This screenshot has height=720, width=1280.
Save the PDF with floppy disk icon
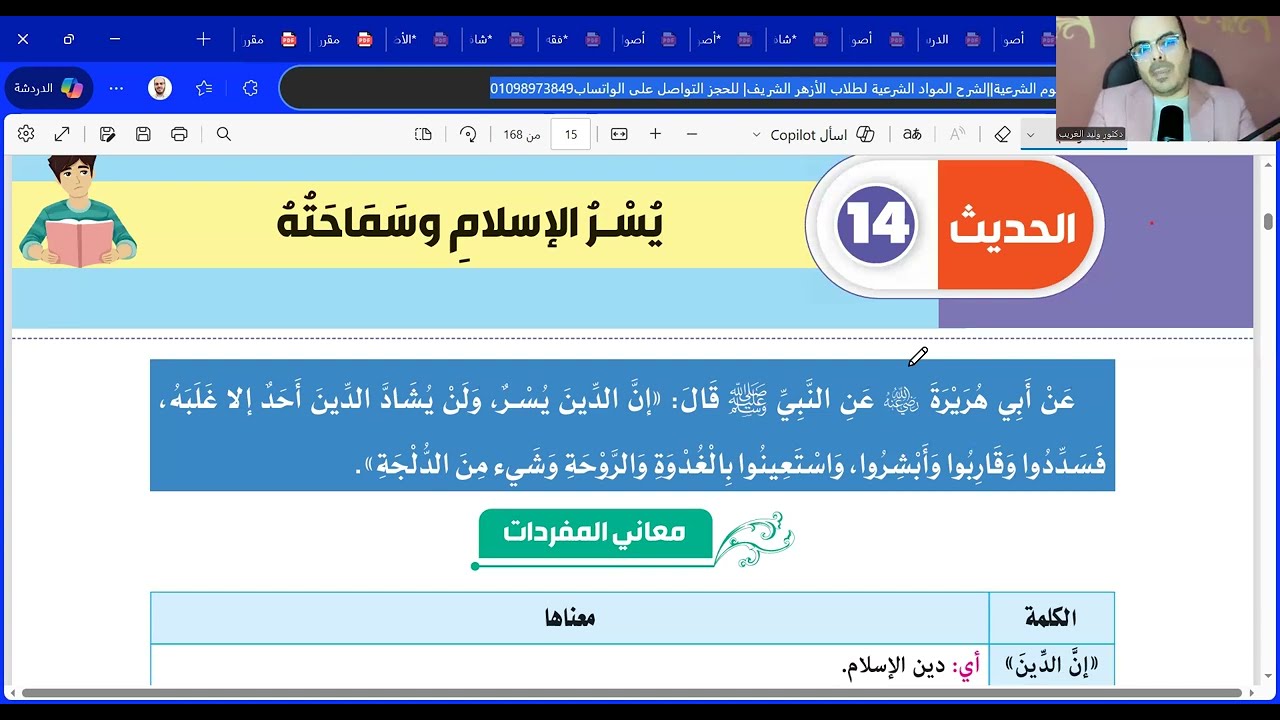[x=143, y=134]
